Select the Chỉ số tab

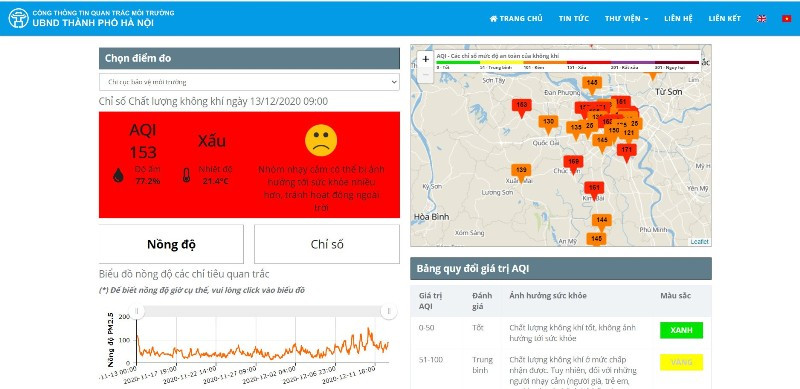[327, 244]
